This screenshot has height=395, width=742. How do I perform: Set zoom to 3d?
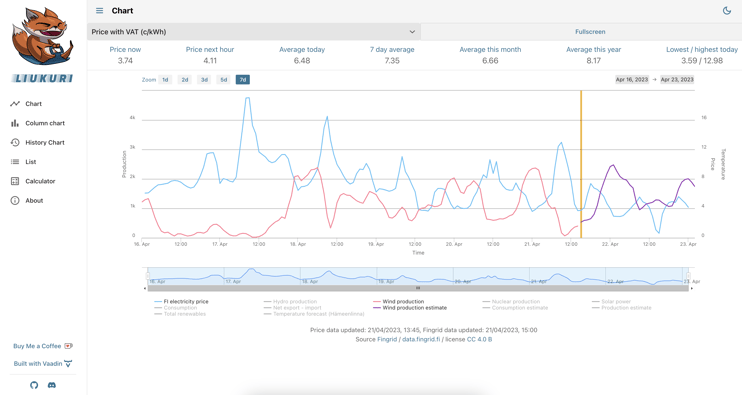coord(204,80)
